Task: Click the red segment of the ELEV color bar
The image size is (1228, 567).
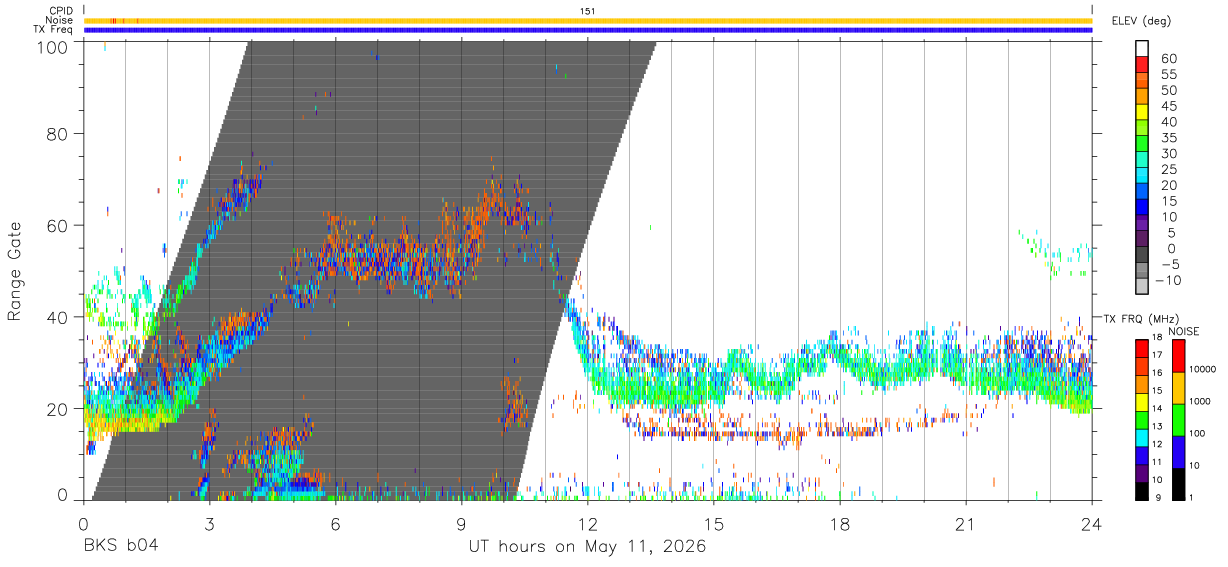Action: point(1142,66)
